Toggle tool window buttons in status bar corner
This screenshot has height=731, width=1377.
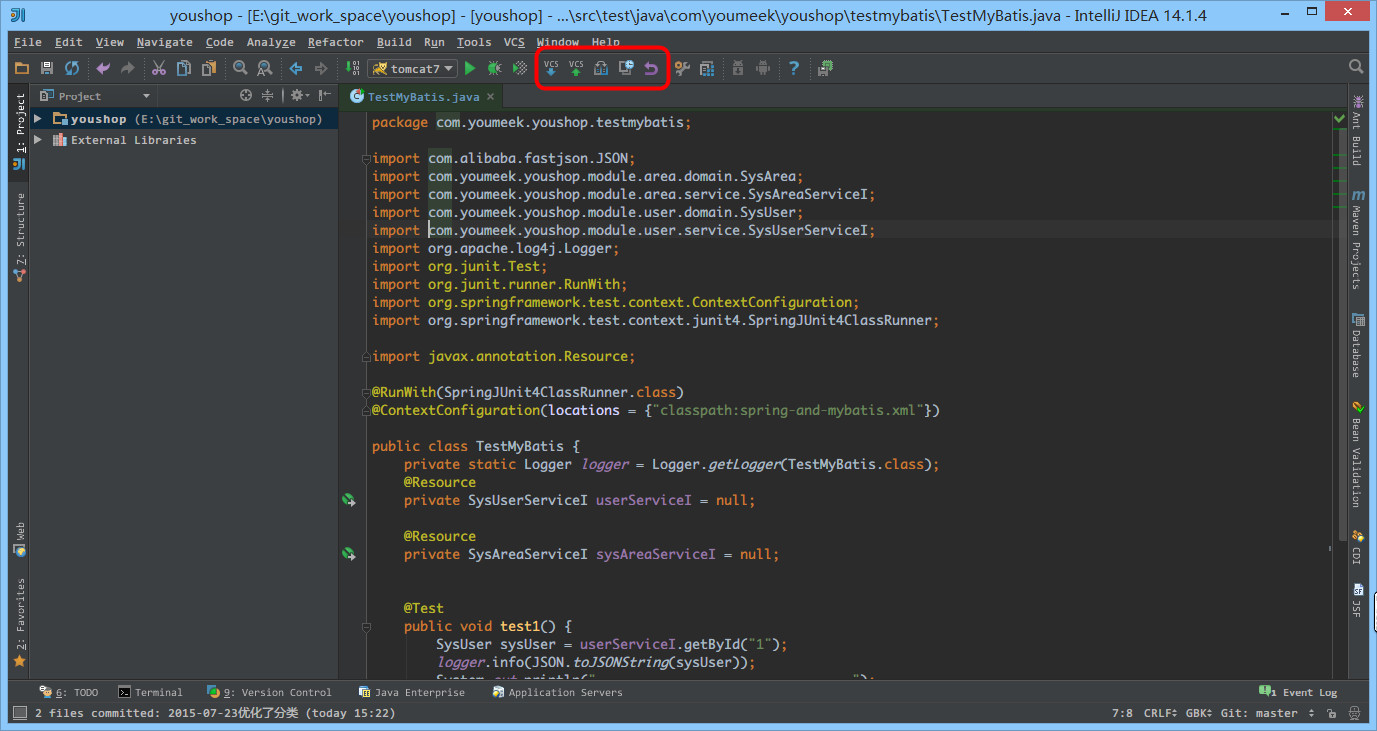point(19,713)
